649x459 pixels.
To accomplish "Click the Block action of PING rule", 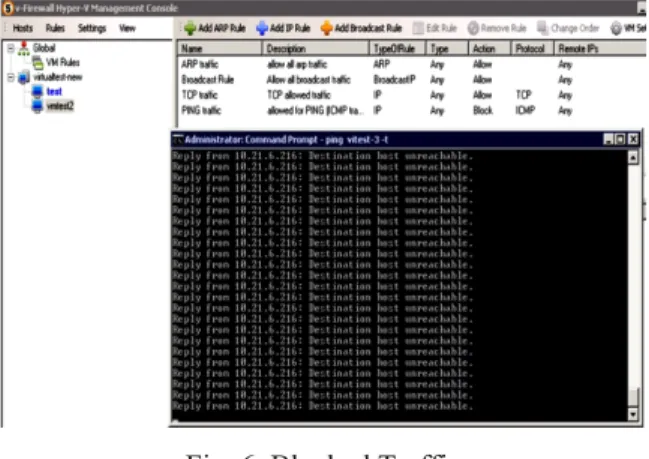I will (483, 111).
